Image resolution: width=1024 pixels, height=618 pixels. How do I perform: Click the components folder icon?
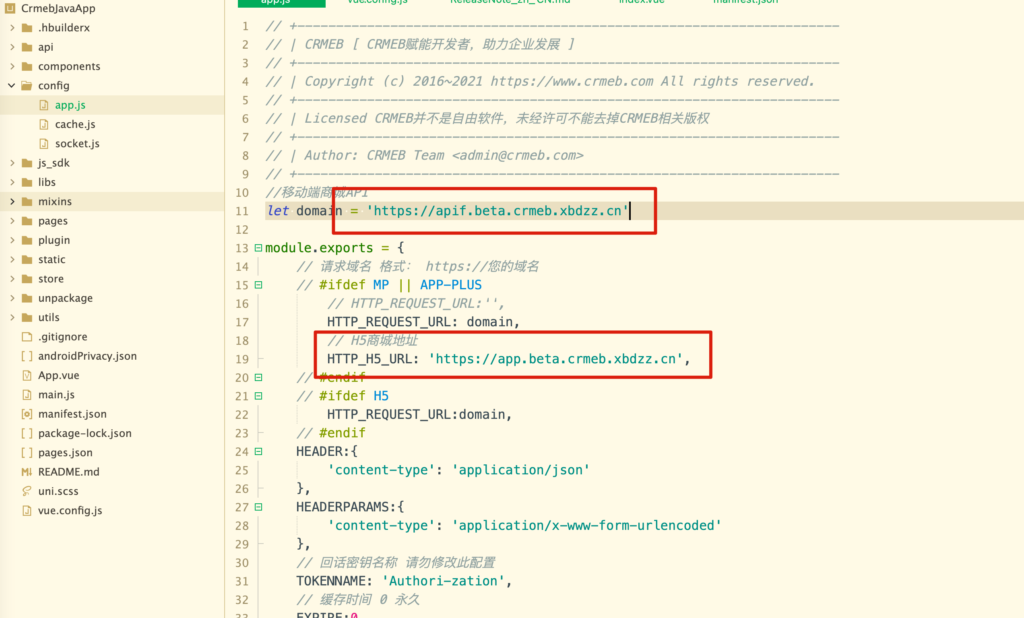(27, 67)
